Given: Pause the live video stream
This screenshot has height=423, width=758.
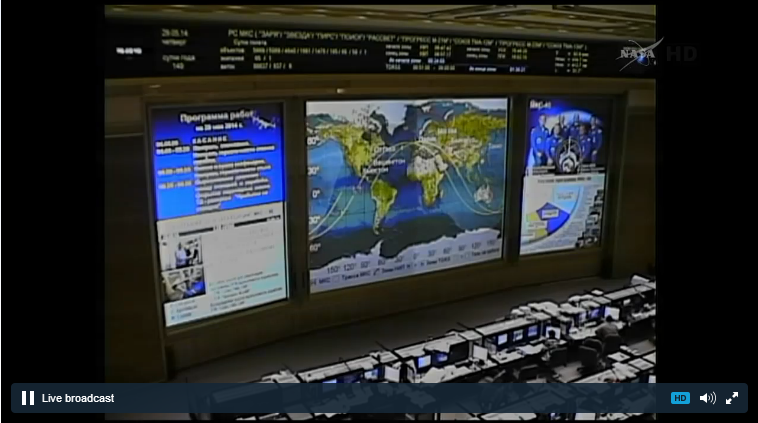Looking at the screenshot, I should [x=28, y=398].
